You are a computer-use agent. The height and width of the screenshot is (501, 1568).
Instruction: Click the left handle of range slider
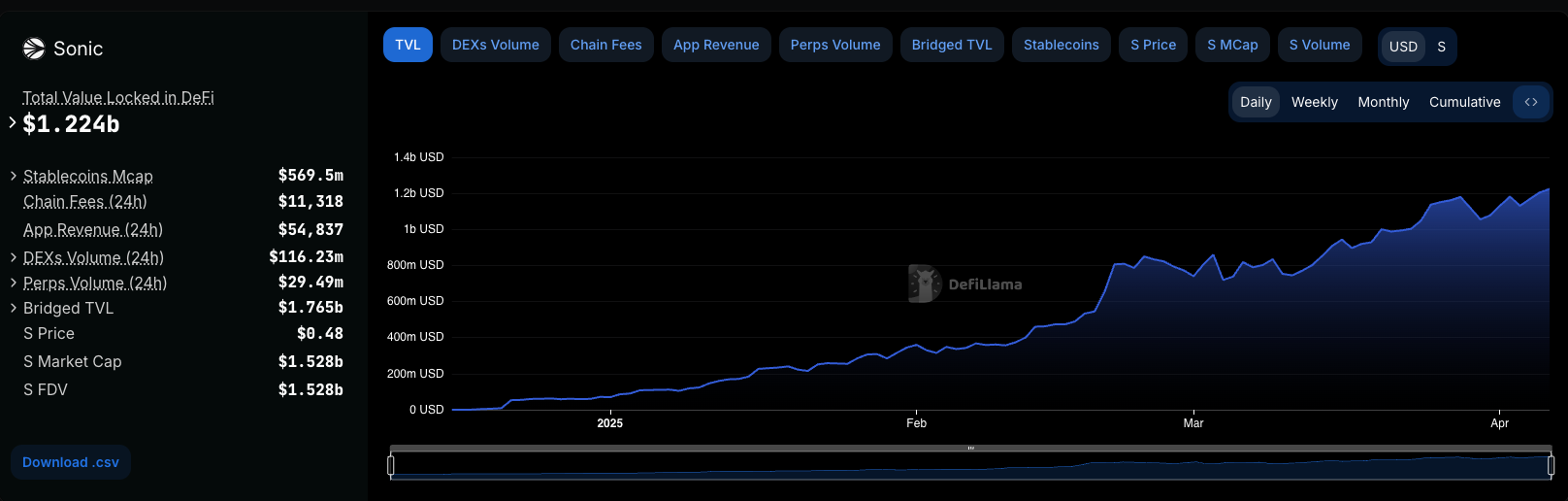(x=391, y=466)
